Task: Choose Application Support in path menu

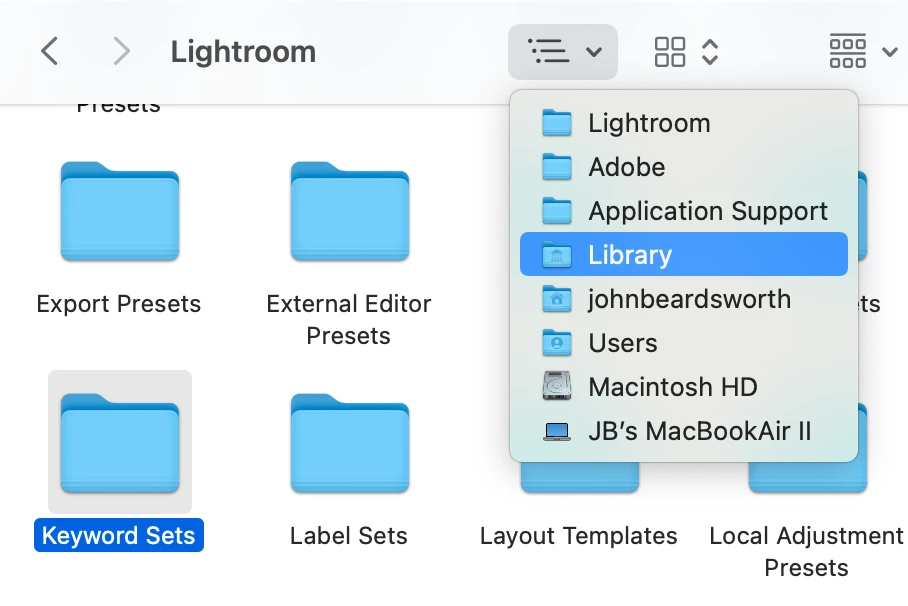Action: 683,211
